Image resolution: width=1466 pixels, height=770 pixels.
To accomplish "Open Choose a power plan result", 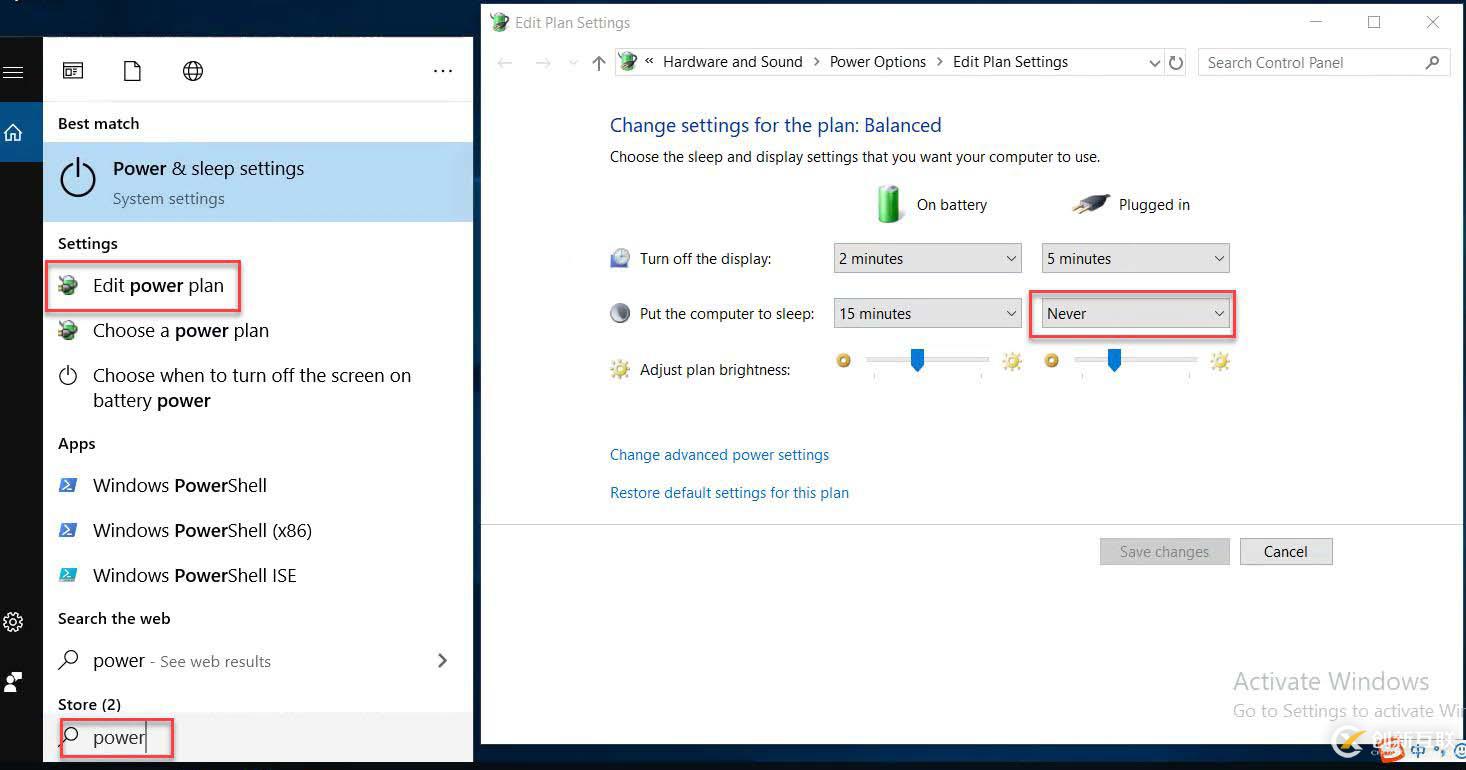I will (x=258, y=331).
